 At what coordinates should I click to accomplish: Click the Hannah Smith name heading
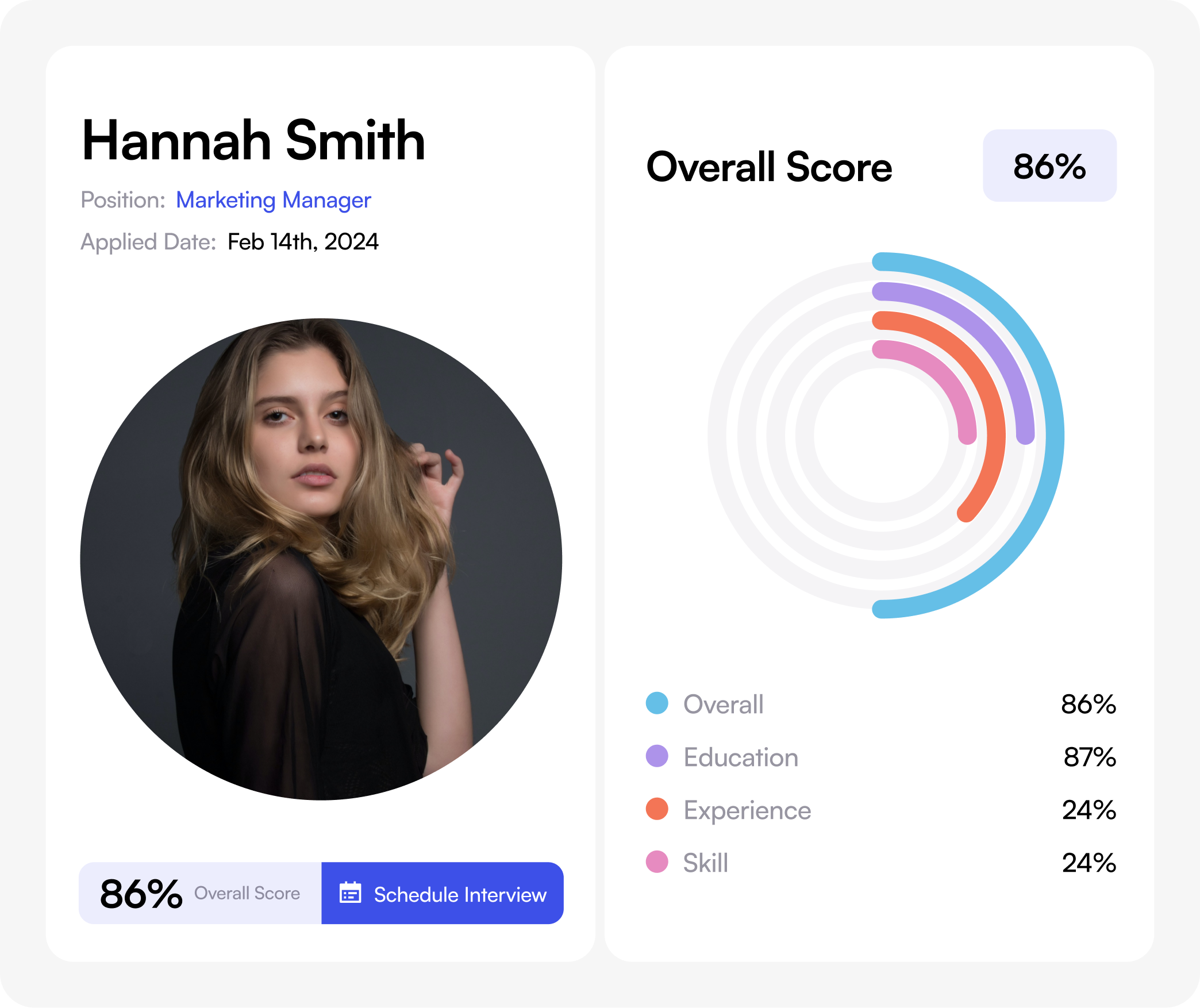pos(253,140)
